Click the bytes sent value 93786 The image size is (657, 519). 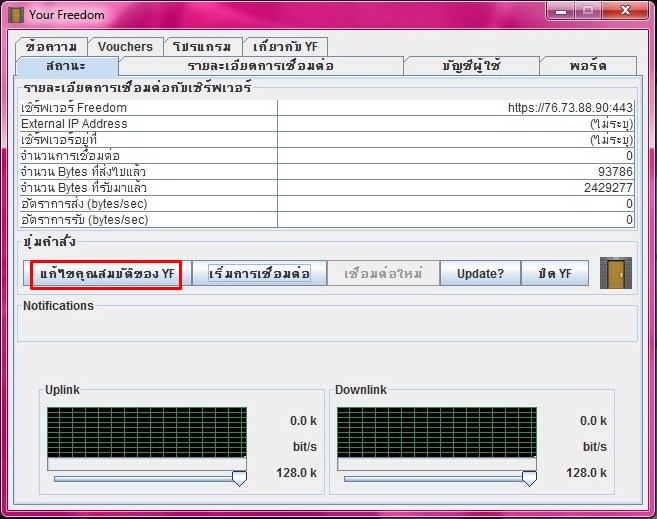tap(615, 172)
